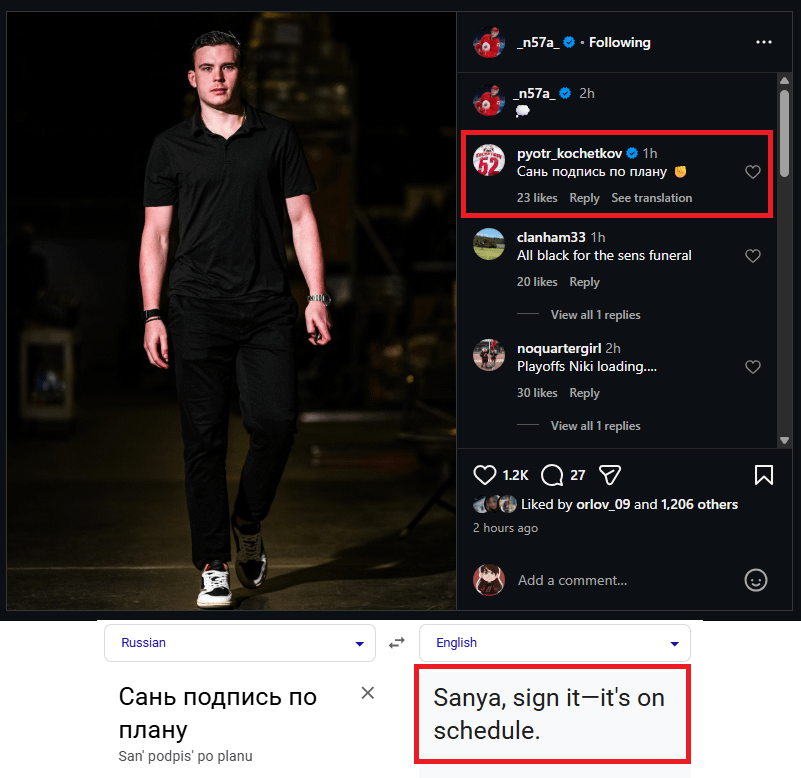The height and width of the screenshot is (778, 801).
Task: Click the 'Add a comment...' field
Action: coord(620,580)
